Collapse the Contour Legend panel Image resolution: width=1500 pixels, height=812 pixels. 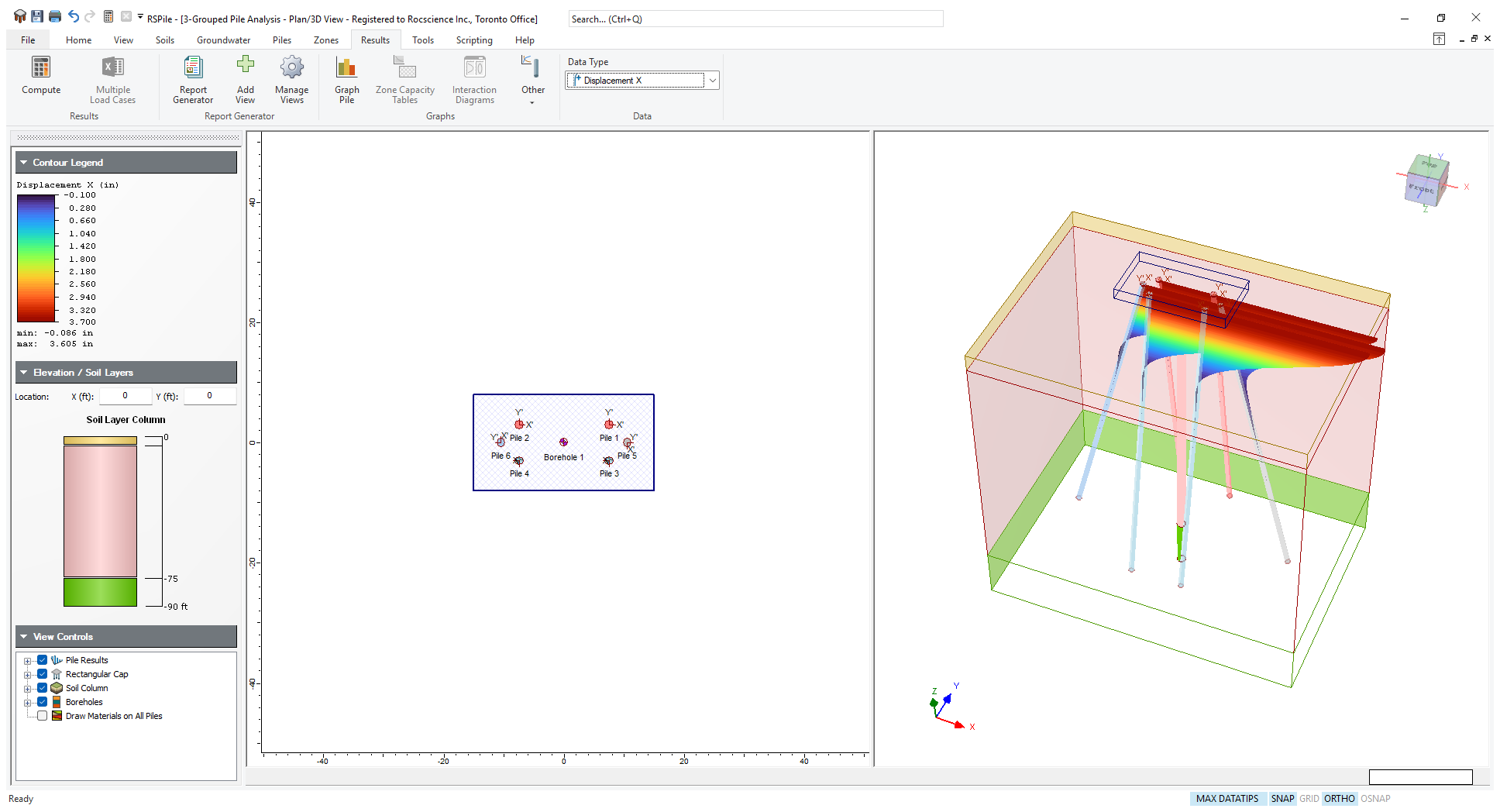[23, 162]
